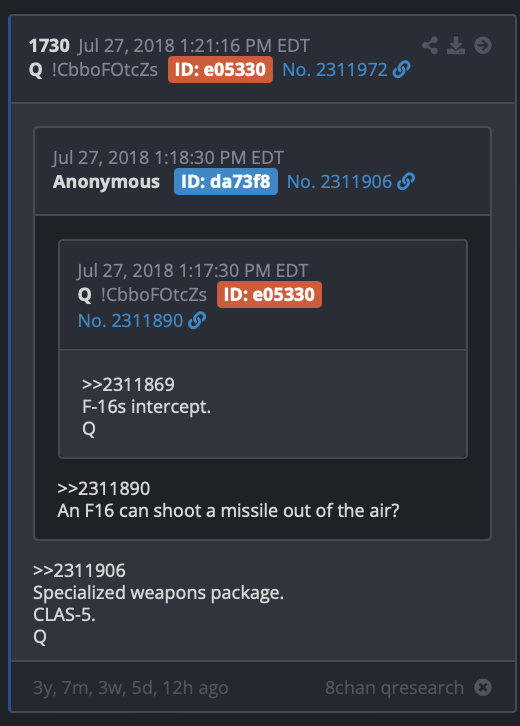This screenshot has width=520, height=726.
Task: Select the nested orange ID: e05330 badge
Action: 269,294
